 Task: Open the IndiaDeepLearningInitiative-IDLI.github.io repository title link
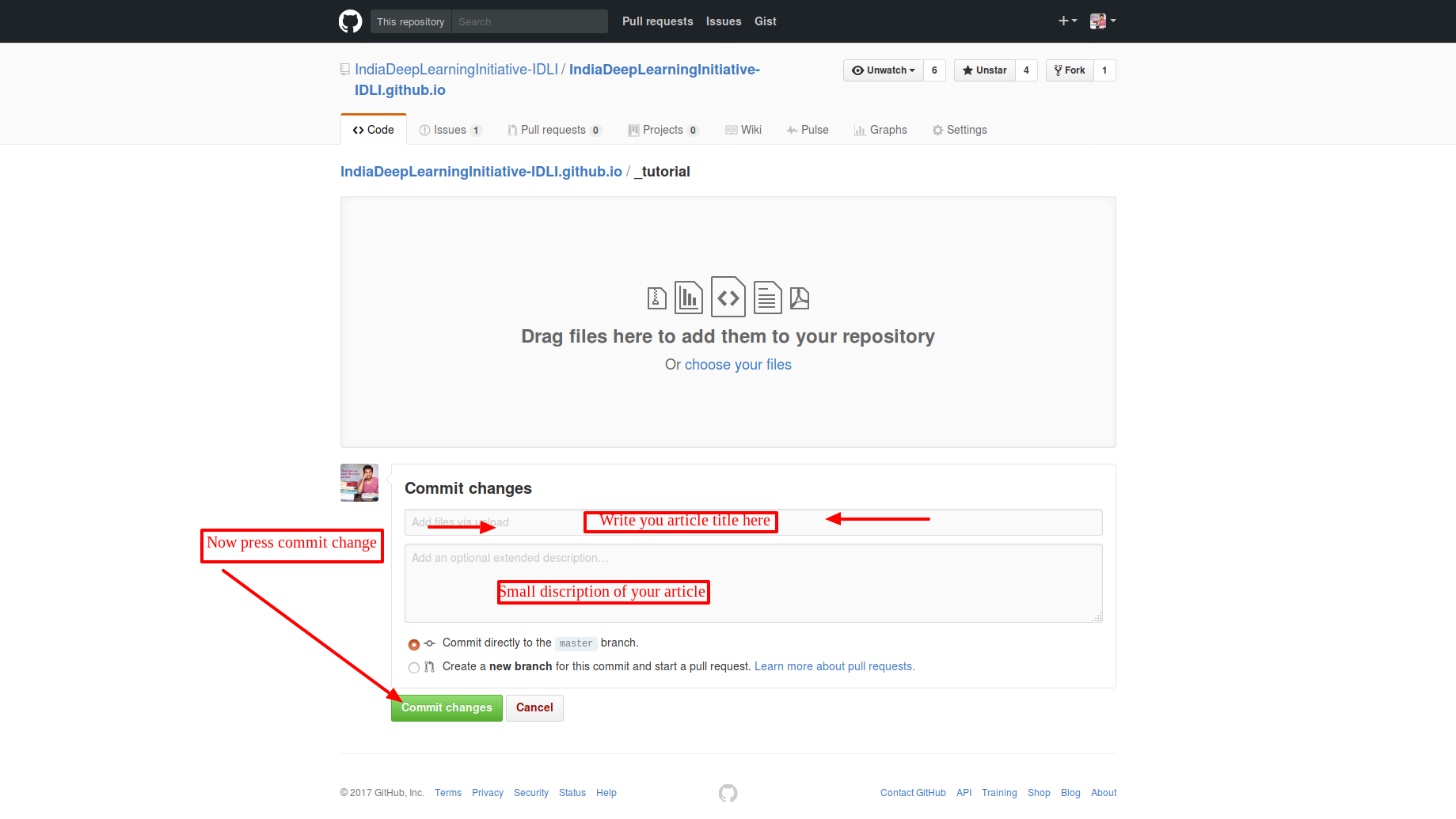pos(557,80)
